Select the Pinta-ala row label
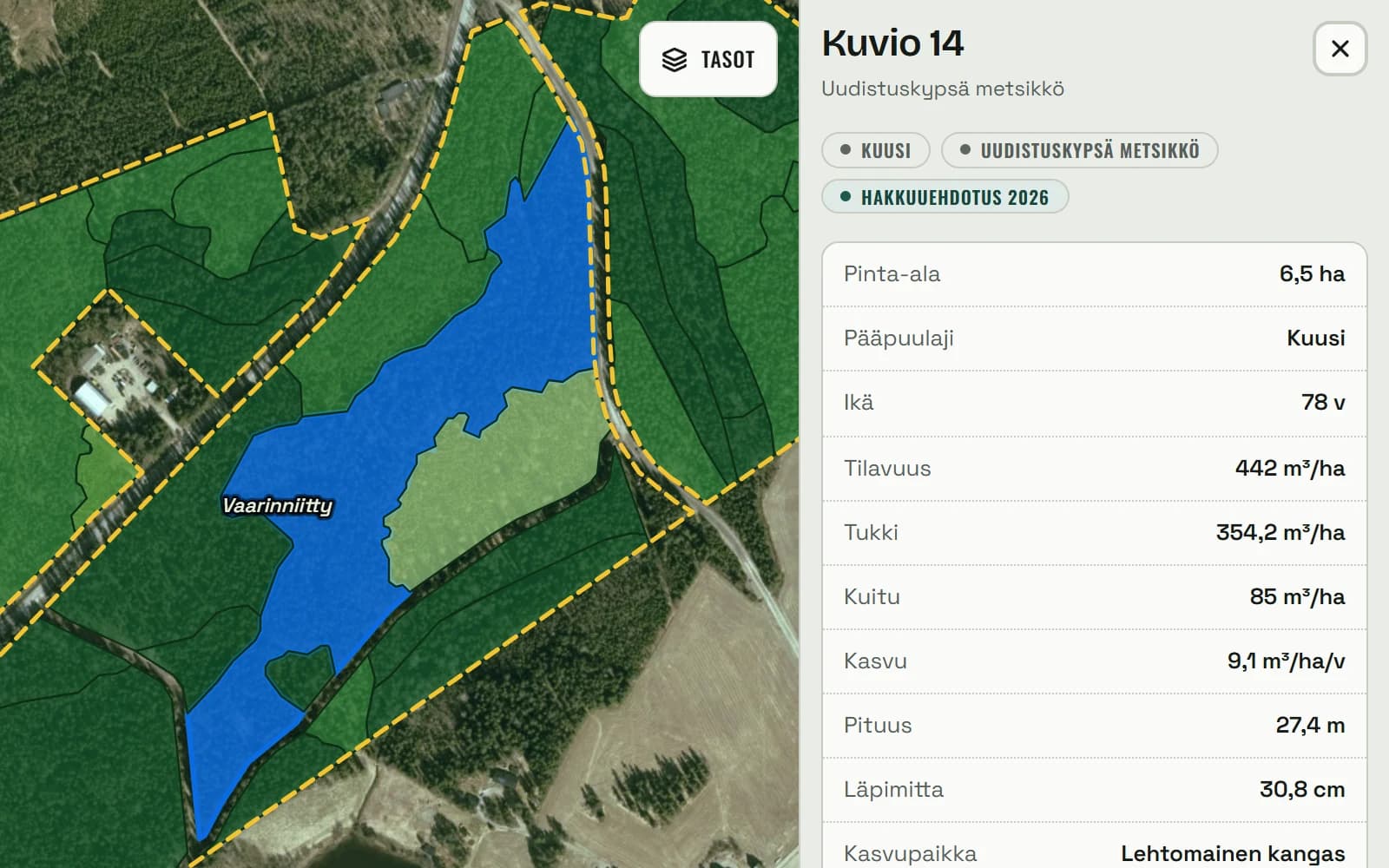 pos(892,274)
